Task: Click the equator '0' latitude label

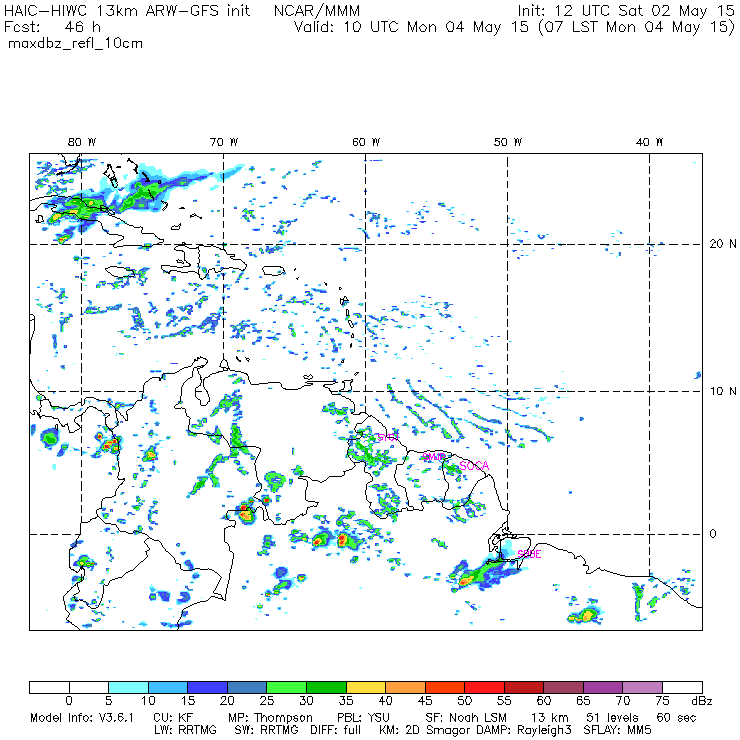Action: (713, 534)
